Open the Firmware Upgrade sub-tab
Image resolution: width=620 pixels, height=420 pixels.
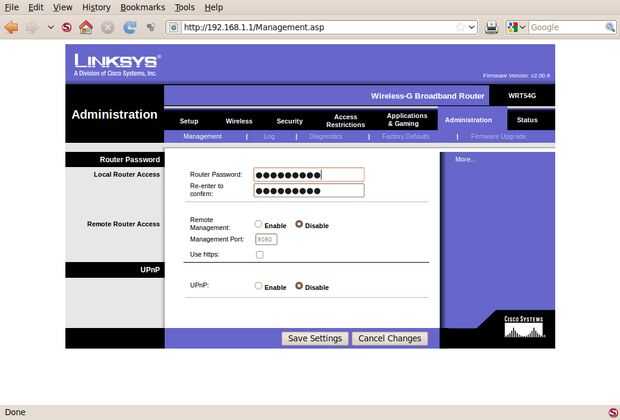[x=498, y=136]
